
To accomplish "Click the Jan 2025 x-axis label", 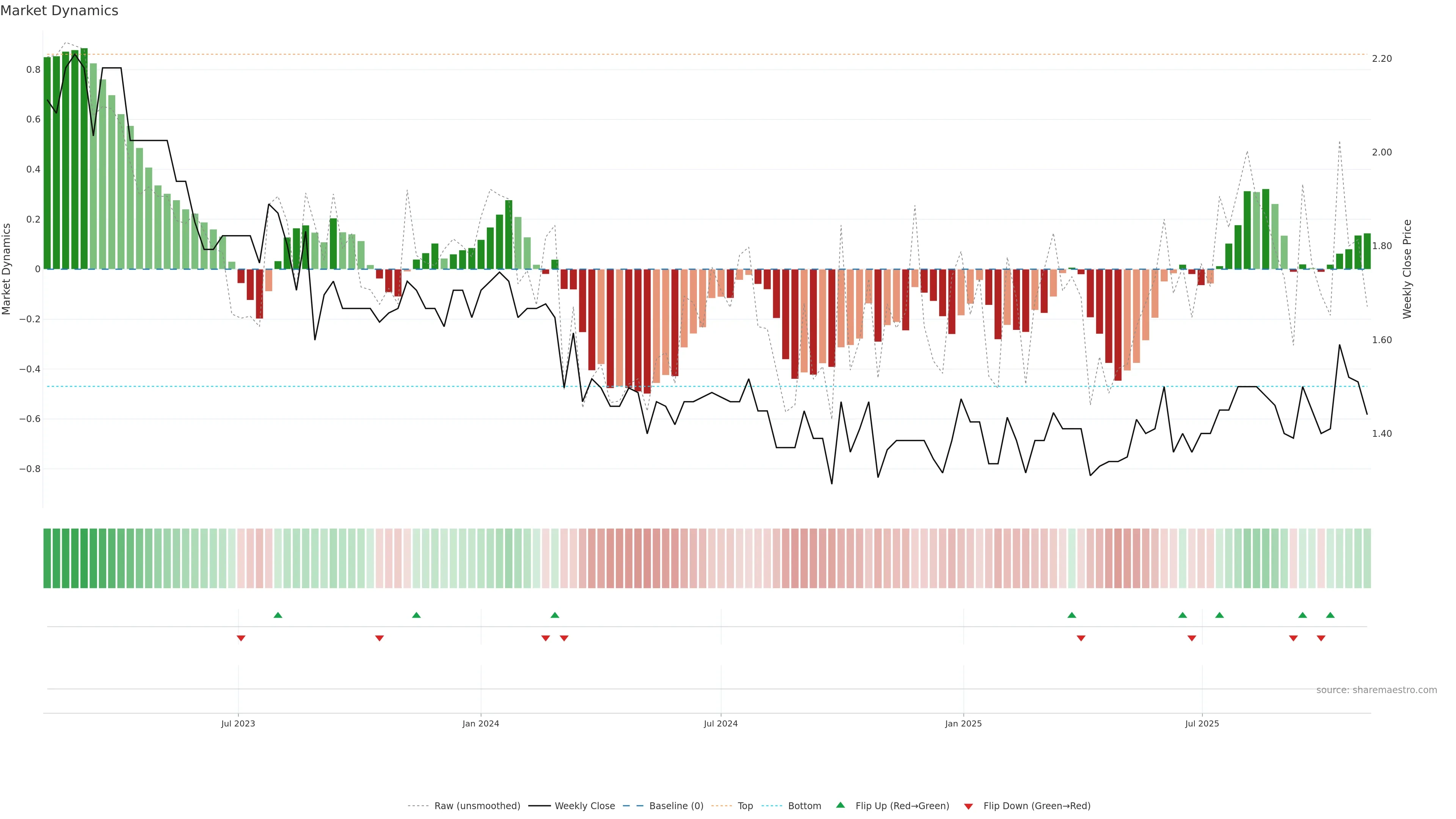I will [x=963, y=723].
